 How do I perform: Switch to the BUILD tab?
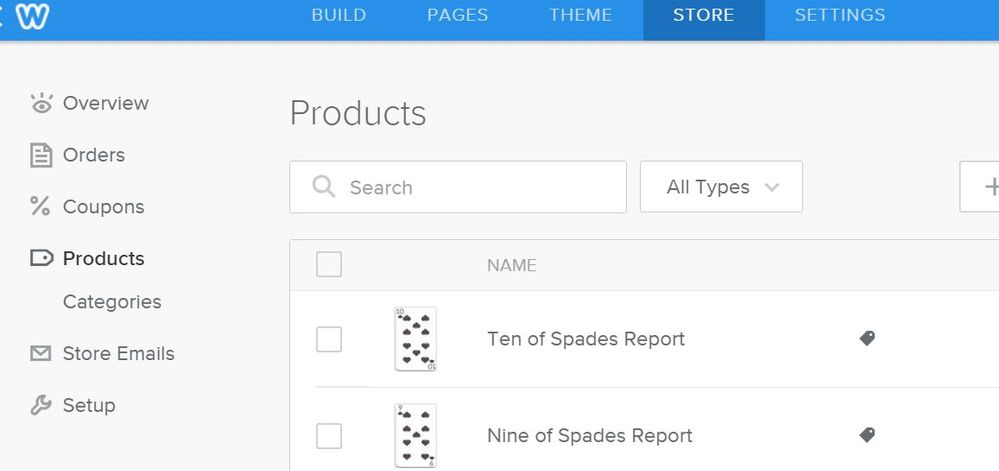[339, 15]
